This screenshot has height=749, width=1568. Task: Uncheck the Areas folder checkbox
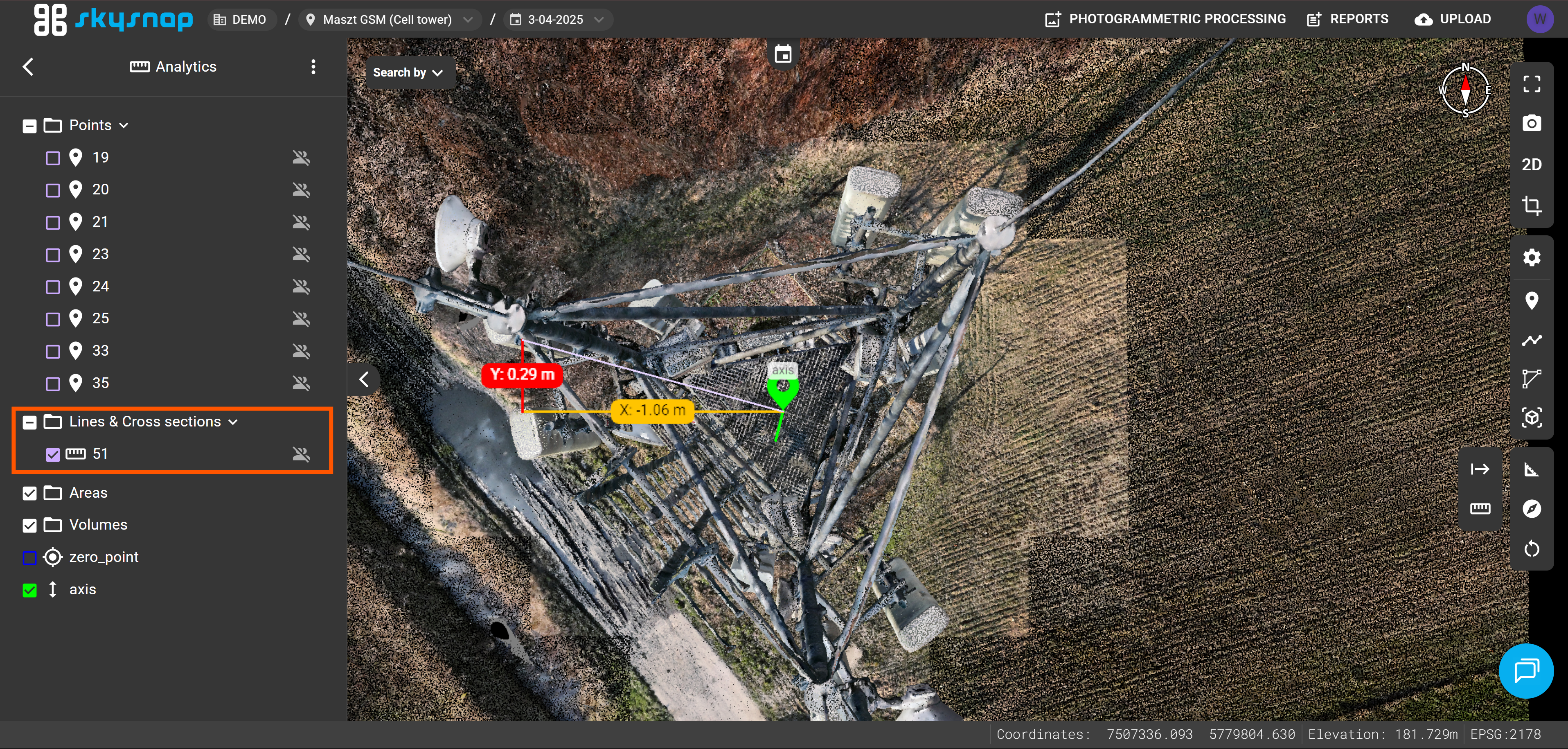click(29, 493)
